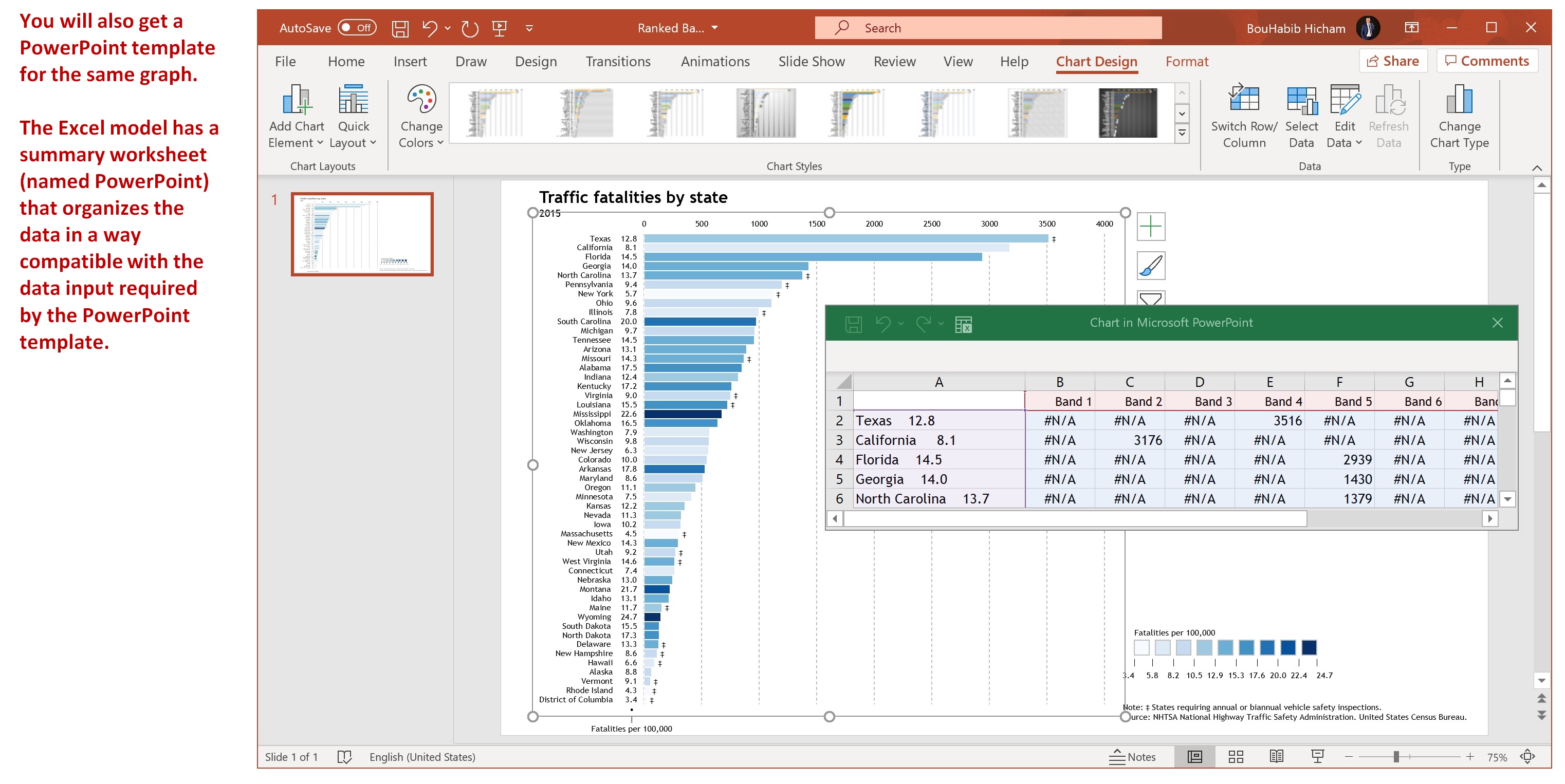Viewport: 1565px width, 784px height.
Task: Click Select Data
Action: pyautogui.click(x=1301, y=116)
